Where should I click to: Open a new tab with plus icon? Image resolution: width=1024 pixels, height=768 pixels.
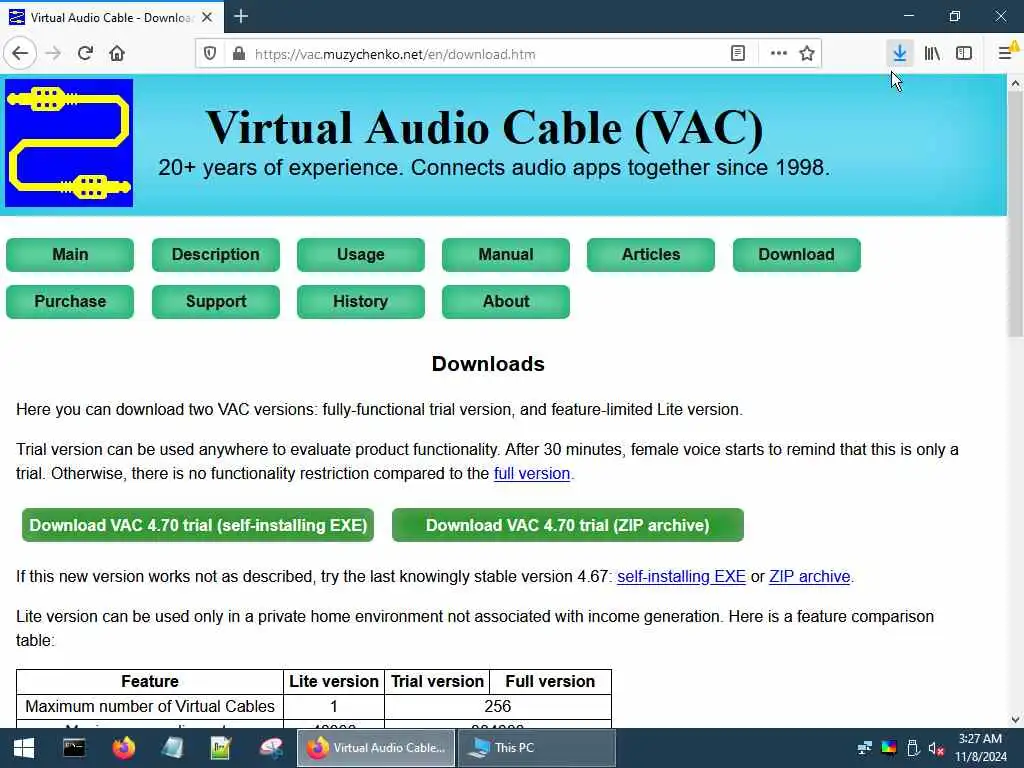pyautogui.click(x=241, y=16)
